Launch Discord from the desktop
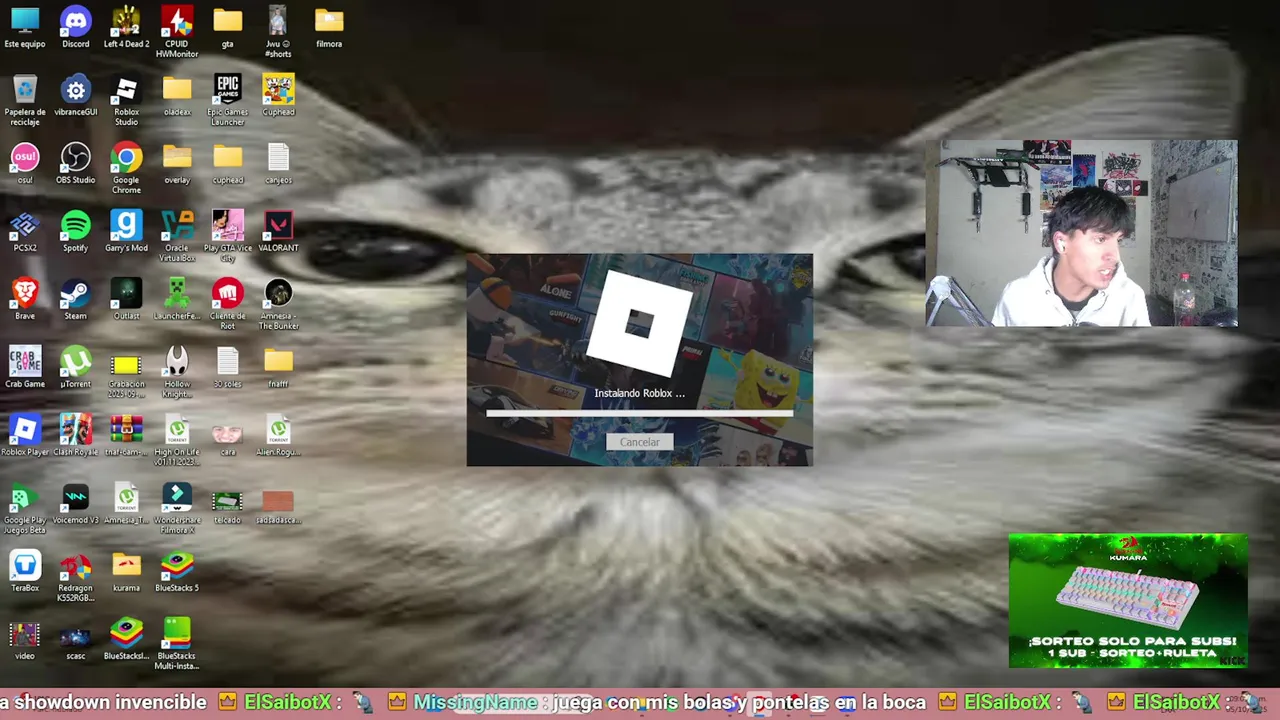The width and height of the screenshot is (1280, 720). pyautogui.click(x=76, y=28)
